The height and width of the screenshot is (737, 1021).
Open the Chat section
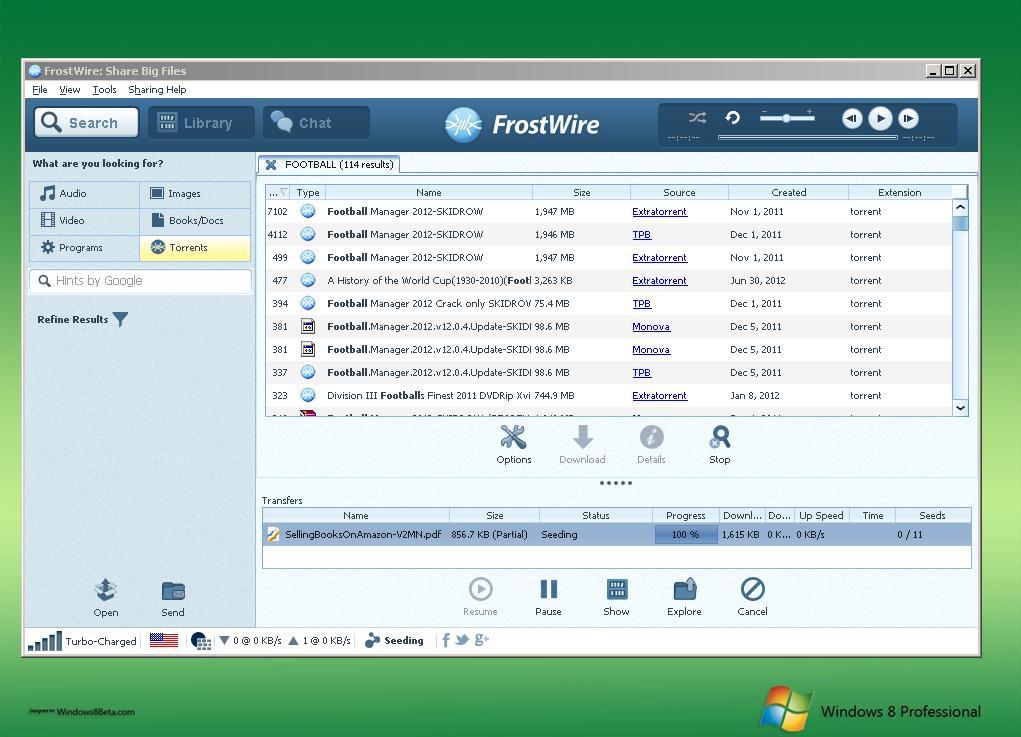point(316,122)
